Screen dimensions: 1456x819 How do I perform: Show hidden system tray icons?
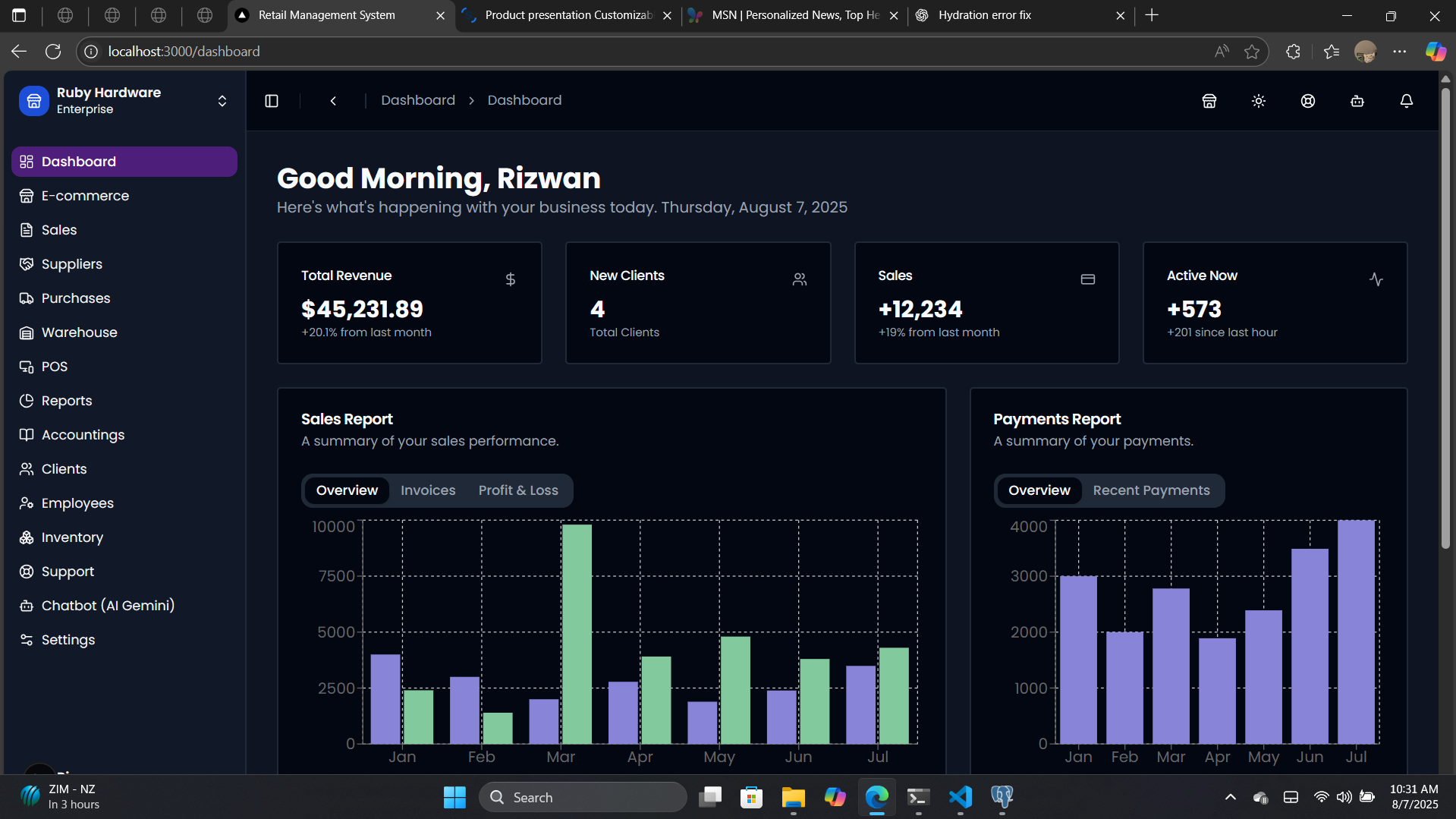[x=1231, y=797]
